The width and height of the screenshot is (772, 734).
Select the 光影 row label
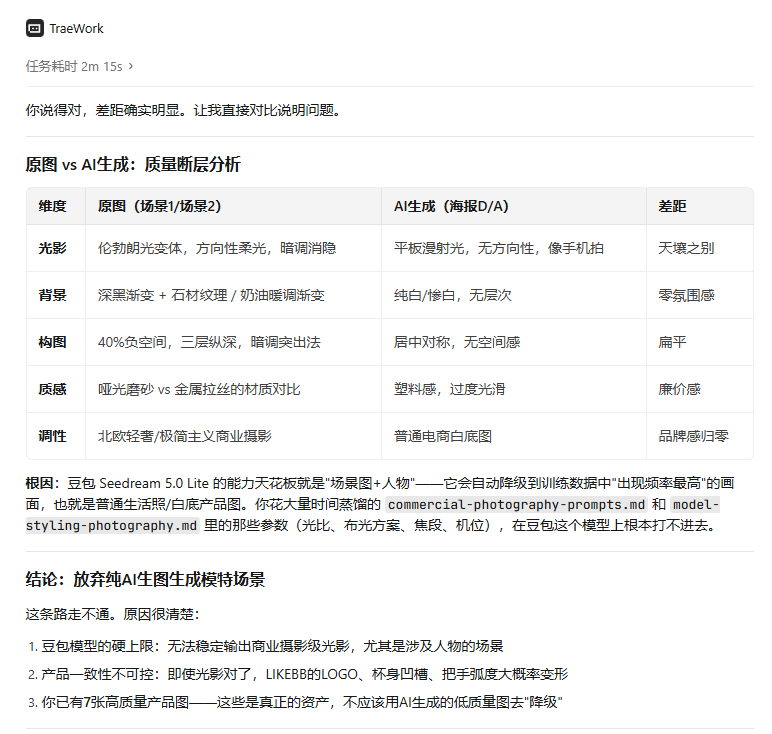53,248
